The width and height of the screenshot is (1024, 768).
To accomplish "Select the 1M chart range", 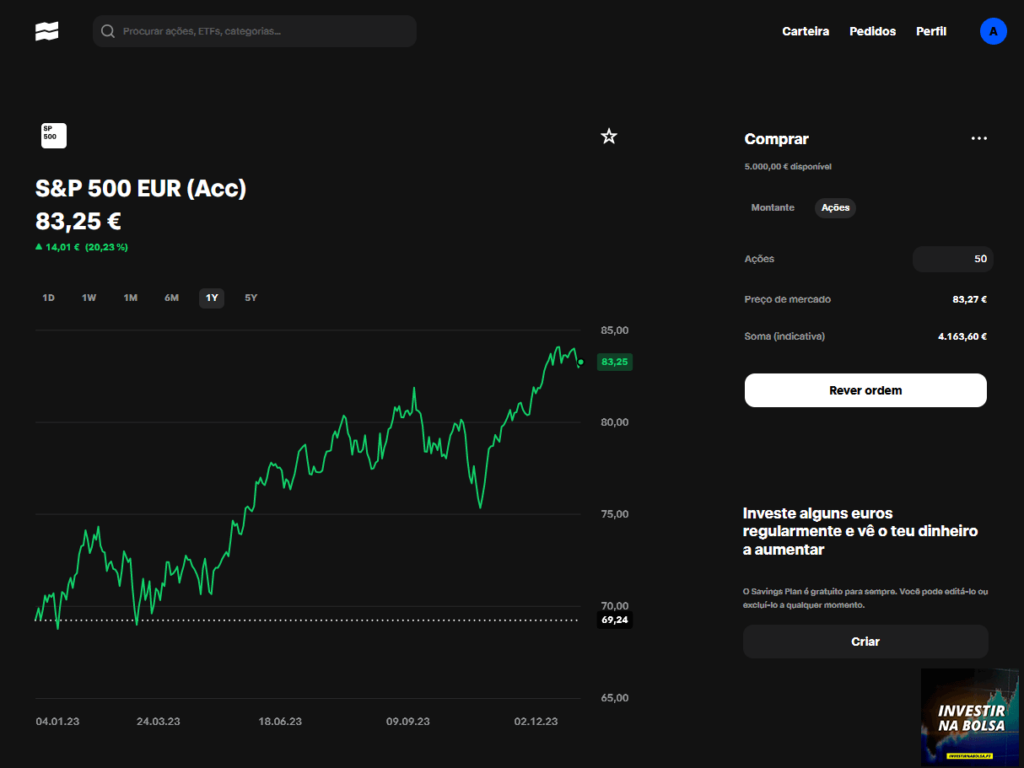I will (131, 298).
